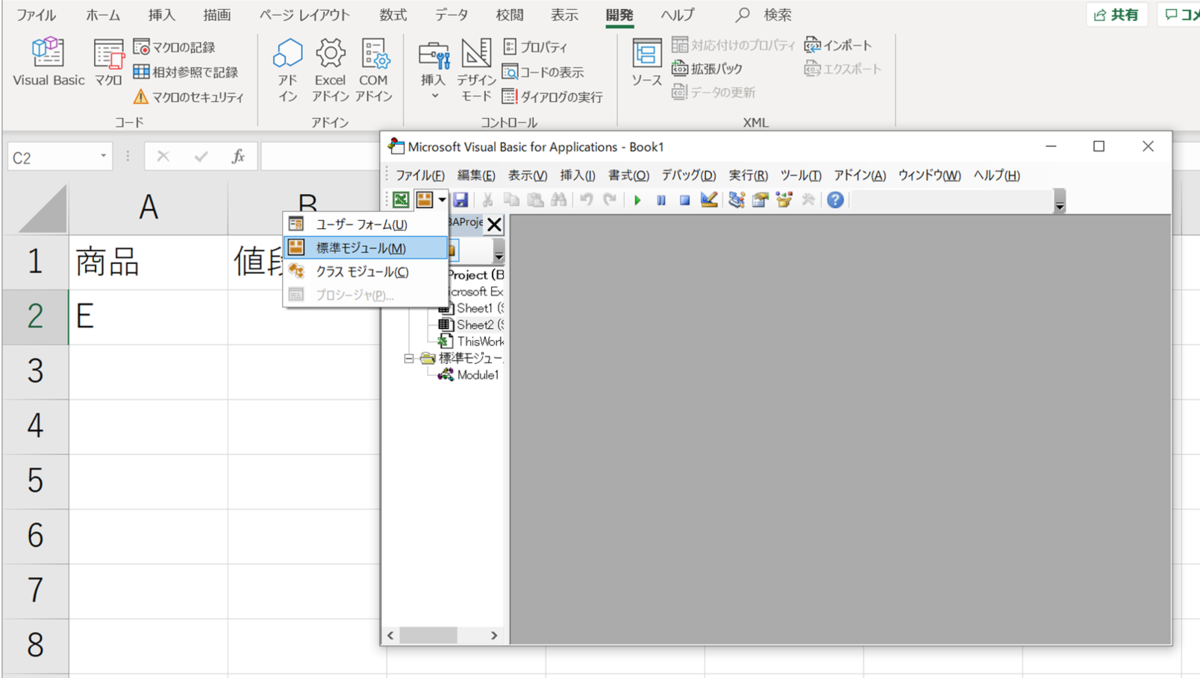Open VBA 表示(V) menu
Image resolution: width=1200 pixels, height=678 pixels.
(527, 175)
